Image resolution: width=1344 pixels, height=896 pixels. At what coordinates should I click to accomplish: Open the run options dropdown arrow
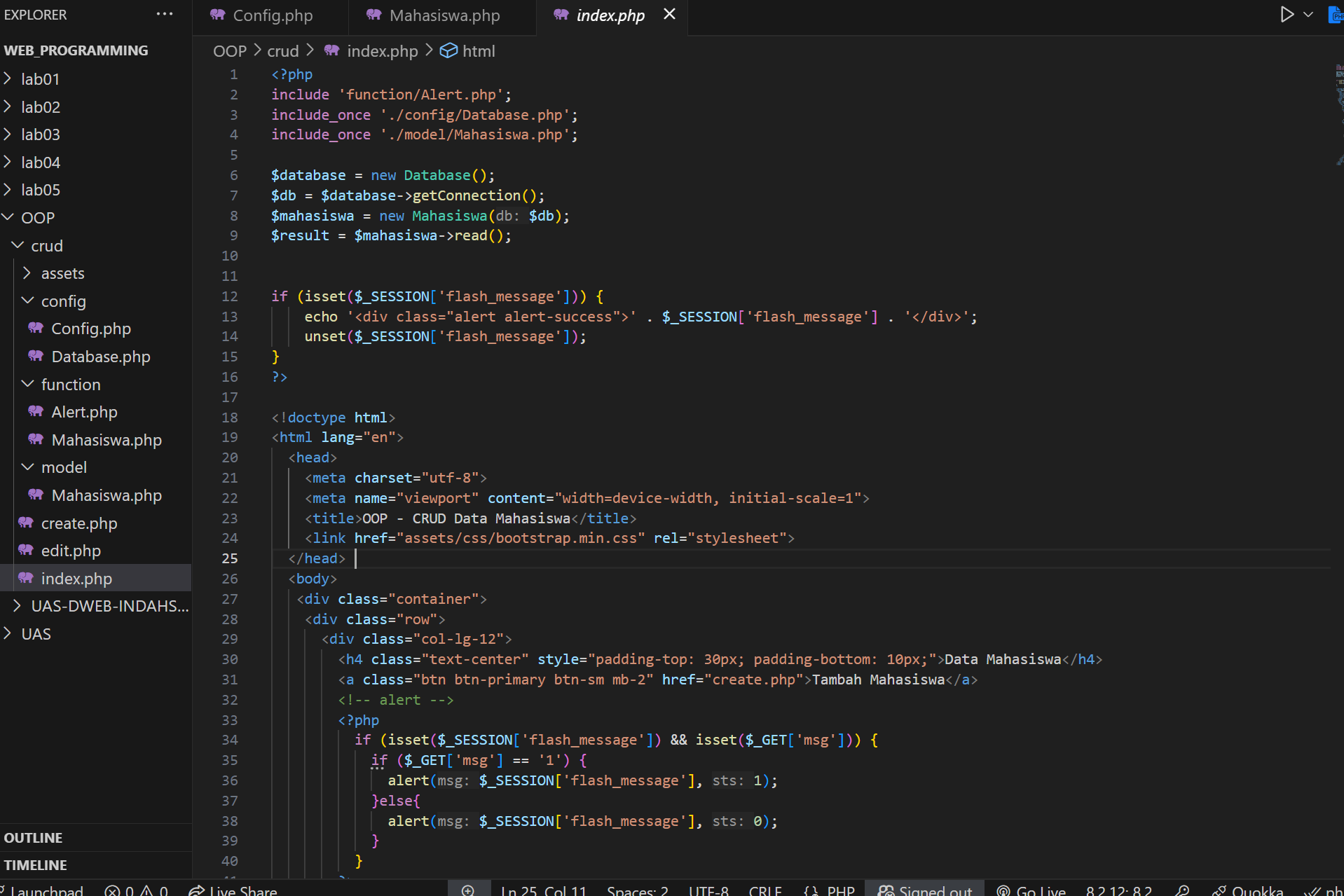1308,15
